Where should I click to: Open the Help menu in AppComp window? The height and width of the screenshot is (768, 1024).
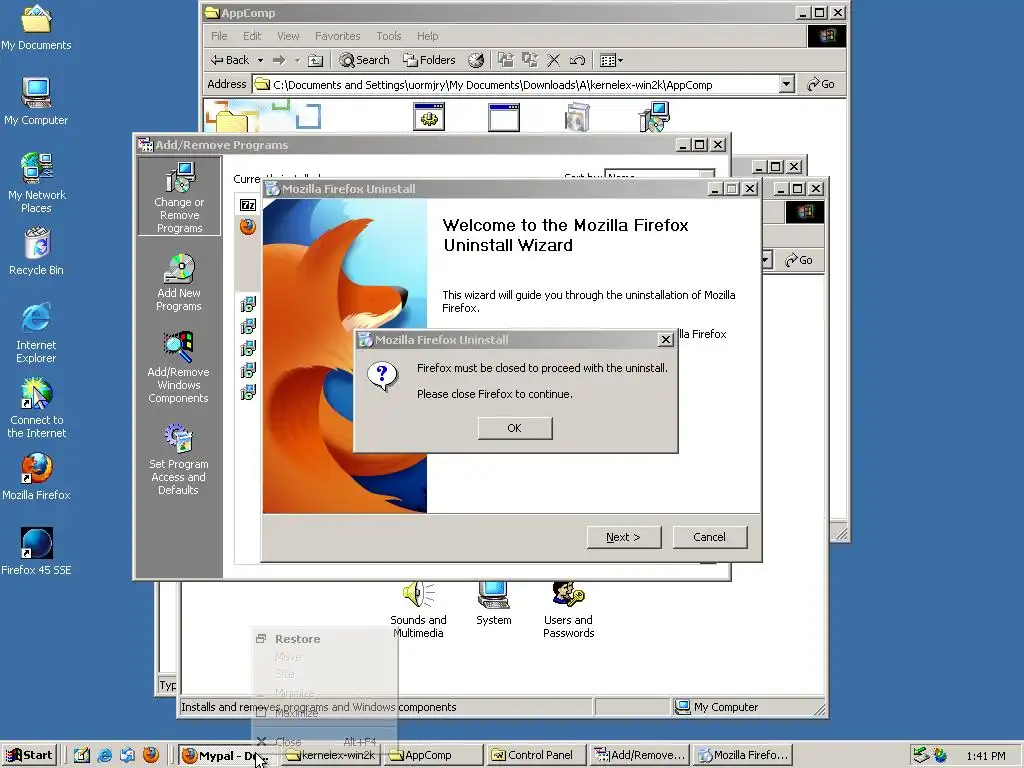[428, 36]
